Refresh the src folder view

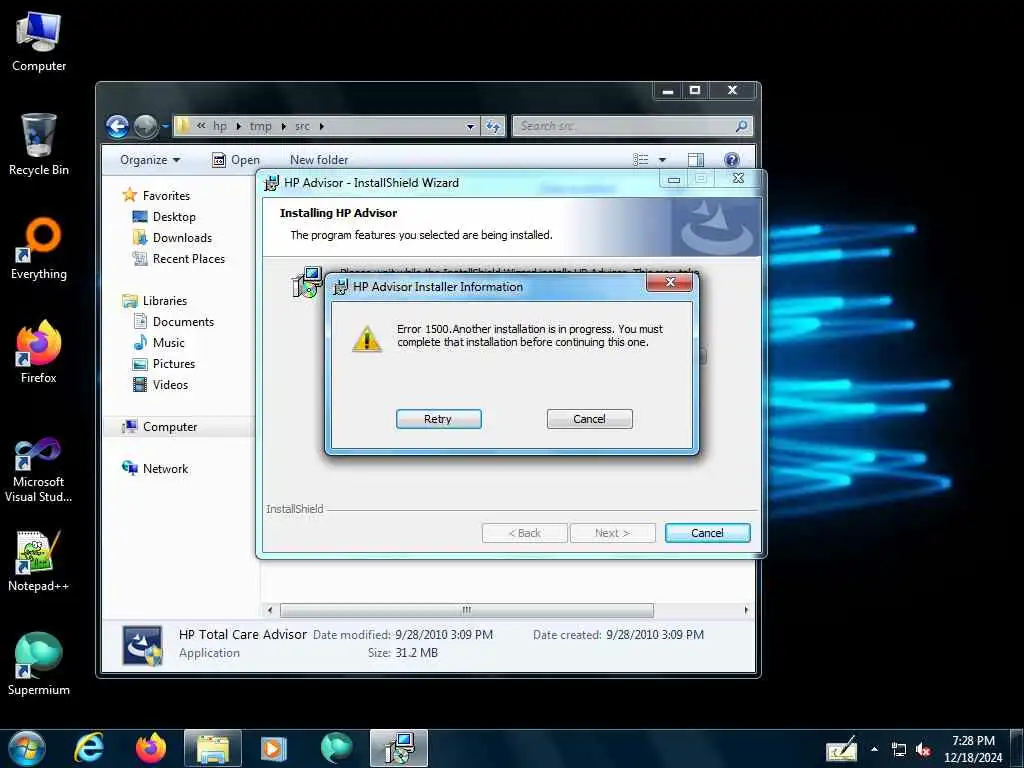[x=494, y=126]
